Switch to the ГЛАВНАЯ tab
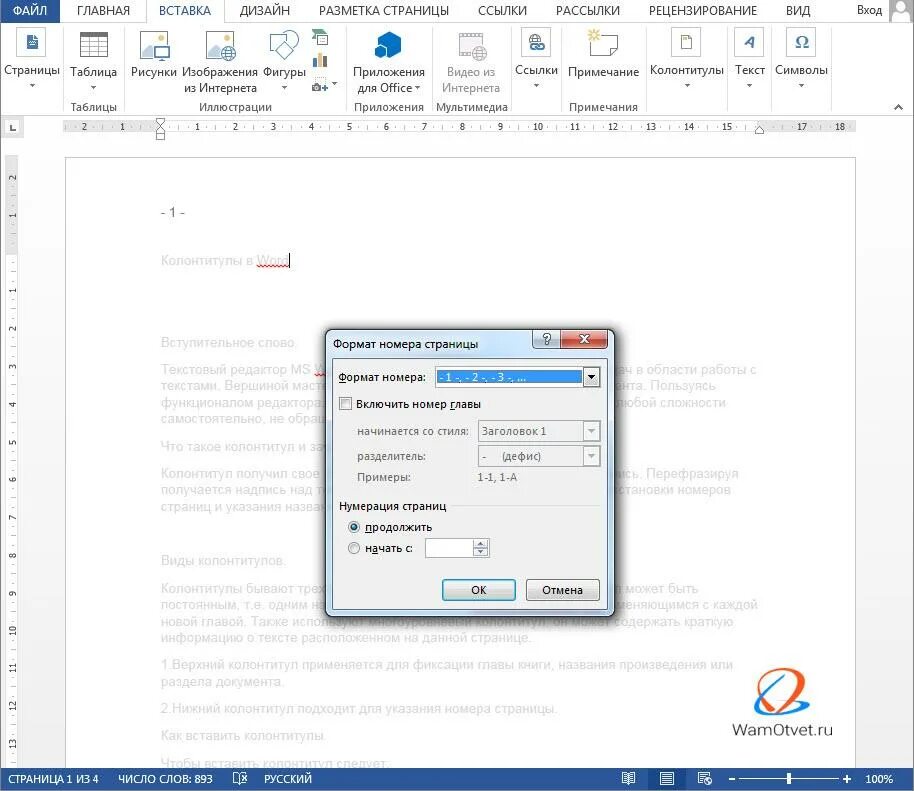This screenshot has width=914, height=791. (x=103, y=10)
